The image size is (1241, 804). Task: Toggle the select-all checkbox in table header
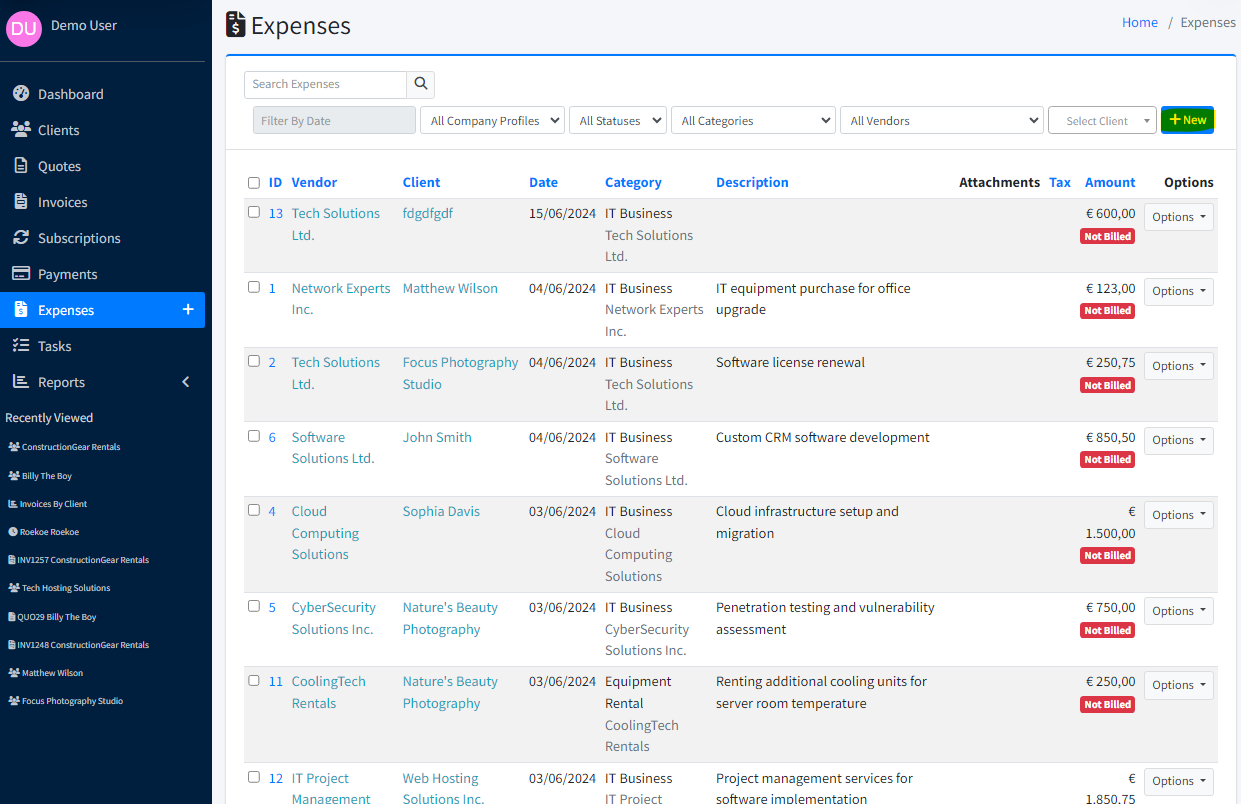coord(254,183)
